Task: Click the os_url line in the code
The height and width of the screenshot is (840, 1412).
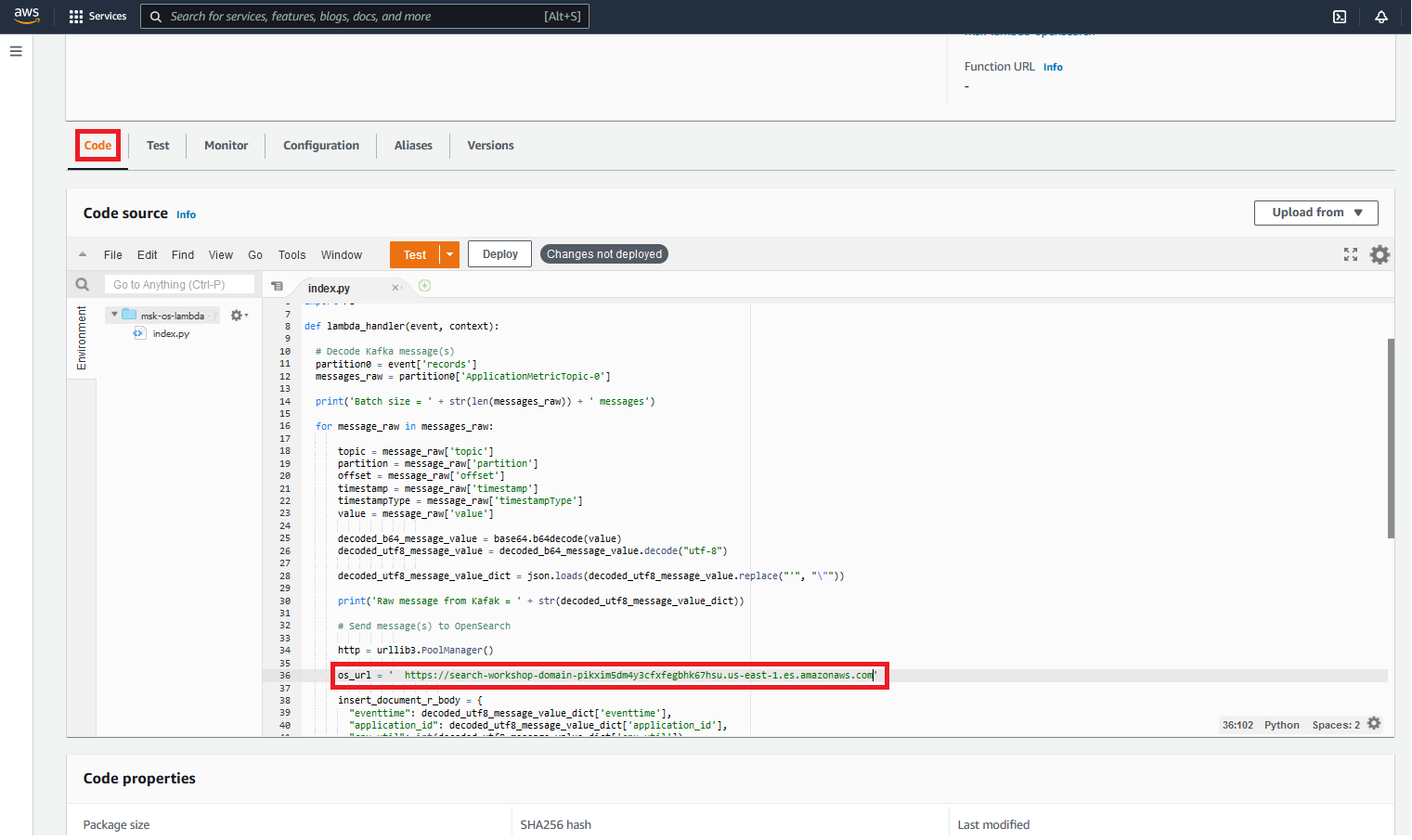Action: pyautogui.click(x=606, y=676)
